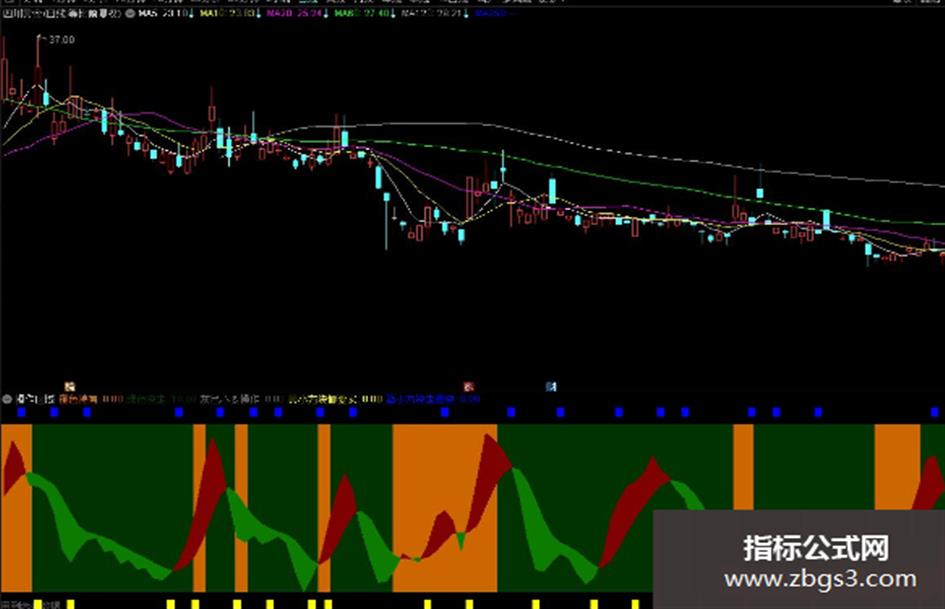The image size is (945, 609).
Task: Click the 37.00 high price label
Action: point(61,40)
